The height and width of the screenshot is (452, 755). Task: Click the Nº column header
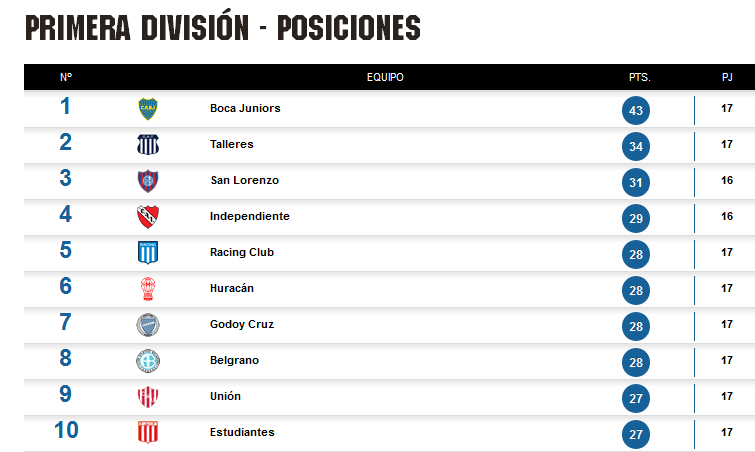(66, 77)
